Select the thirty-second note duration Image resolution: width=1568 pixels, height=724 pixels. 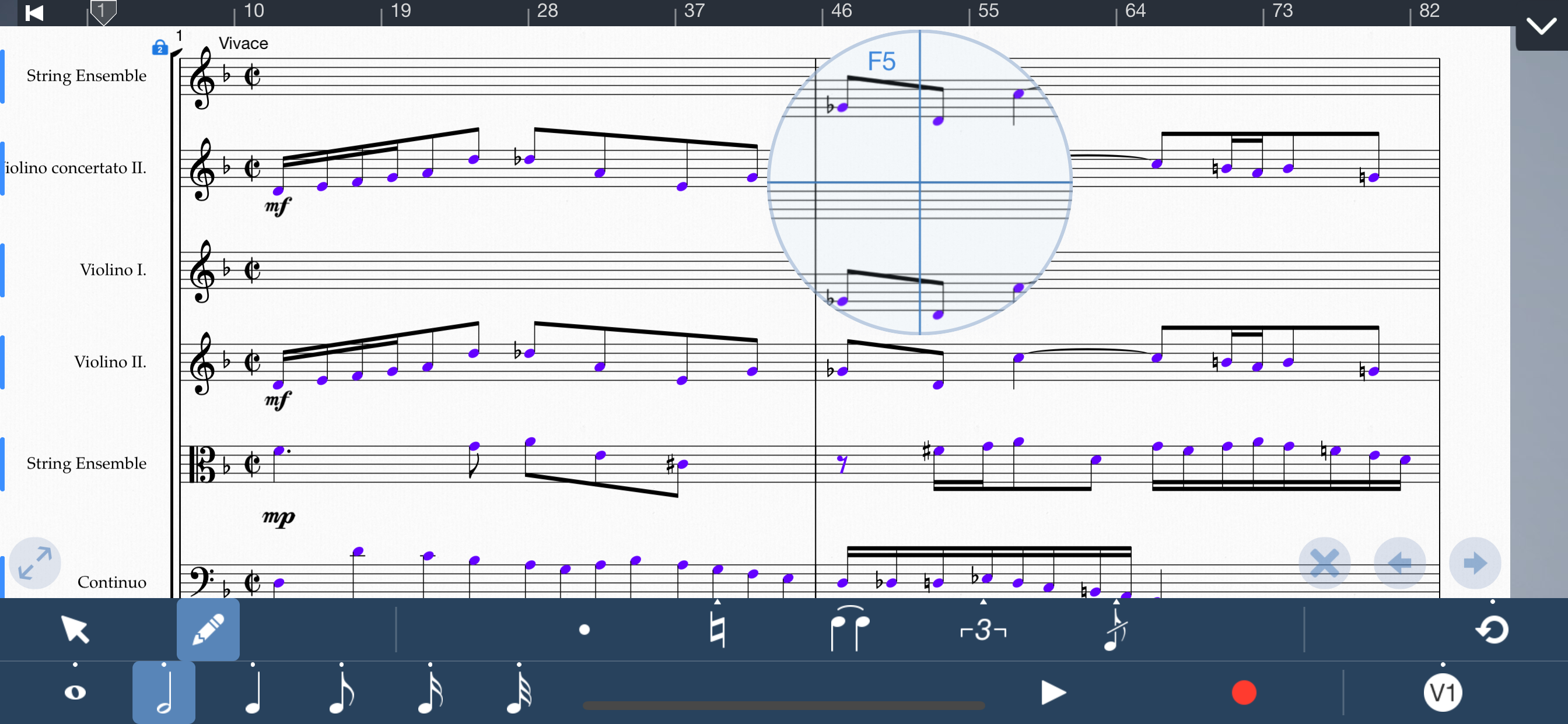coord(519,693)
